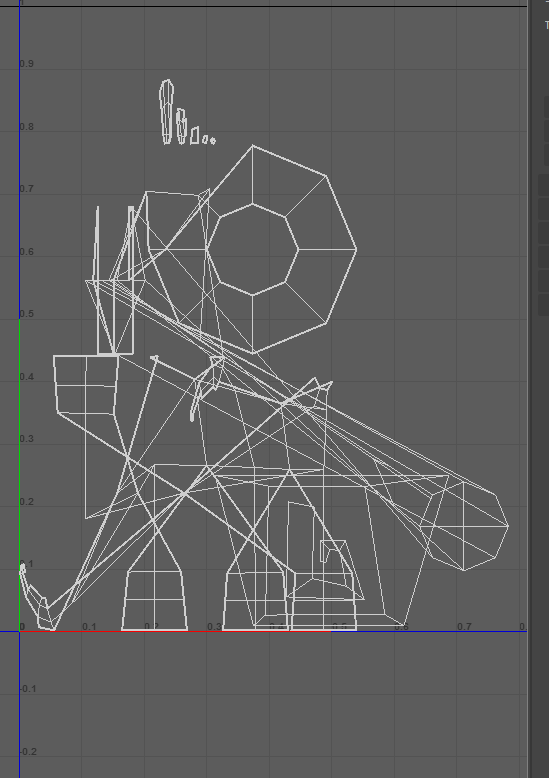This screenshot has height=778, width=549.
Task: Click the 0.5 label on the vertical axis
Action: point(27,314)
